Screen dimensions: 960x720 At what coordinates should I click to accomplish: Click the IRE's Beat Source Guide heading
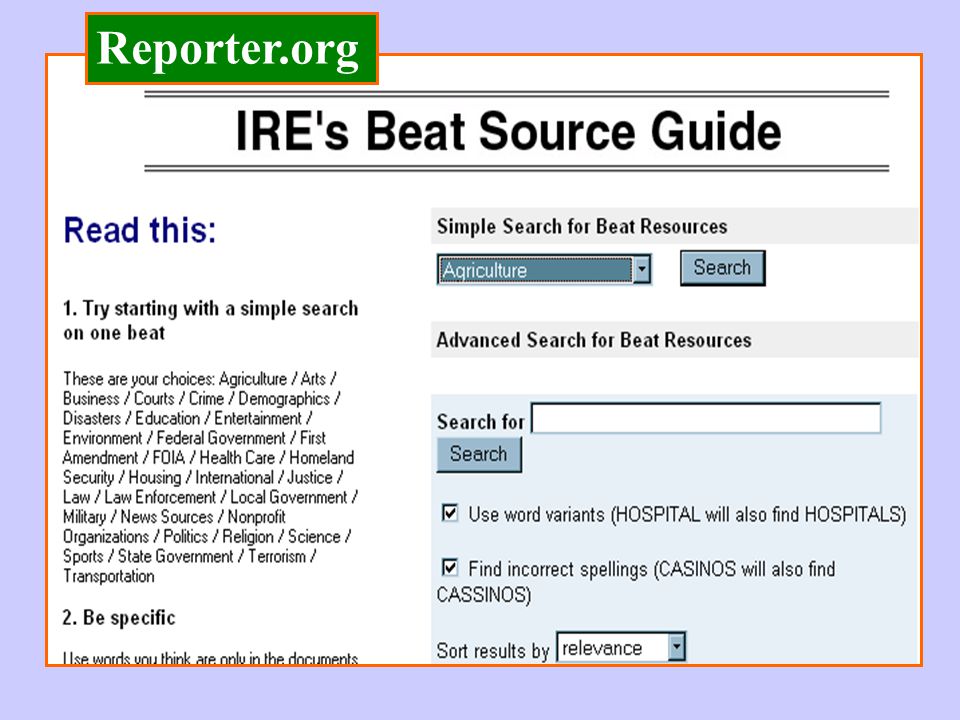point(508,131)
